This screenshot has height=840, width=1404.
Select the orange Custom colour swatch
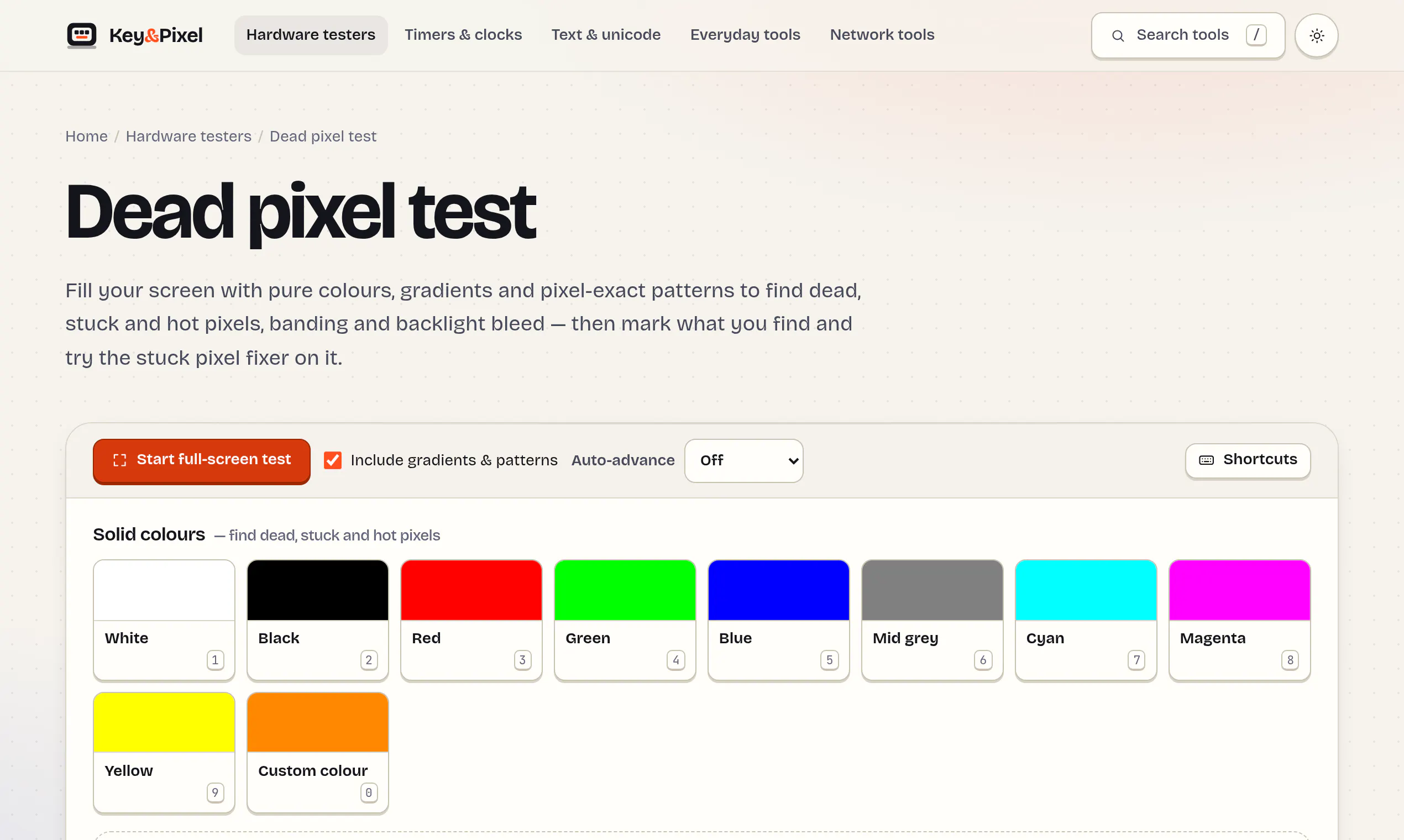click(318, 753)
